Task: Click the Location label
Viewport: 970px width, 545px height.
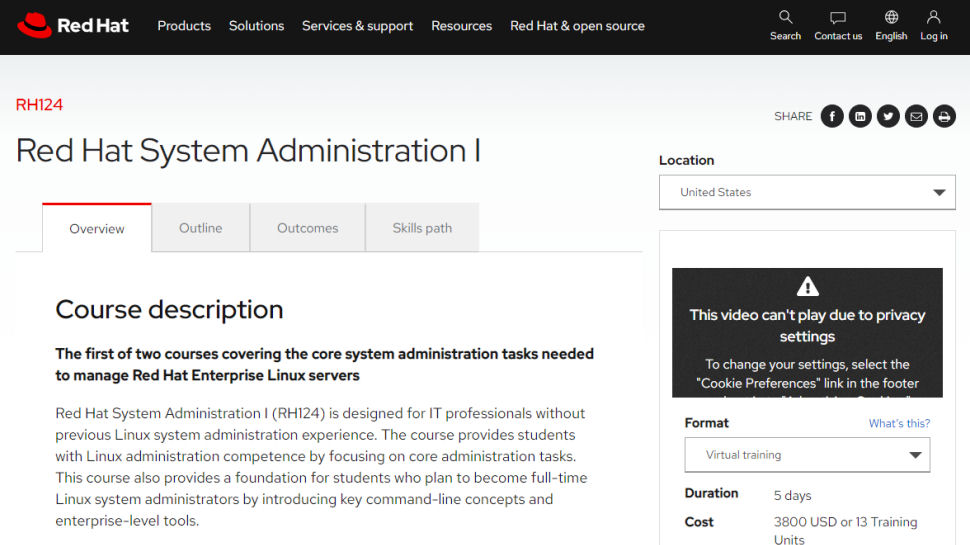Action: [686, 160]
